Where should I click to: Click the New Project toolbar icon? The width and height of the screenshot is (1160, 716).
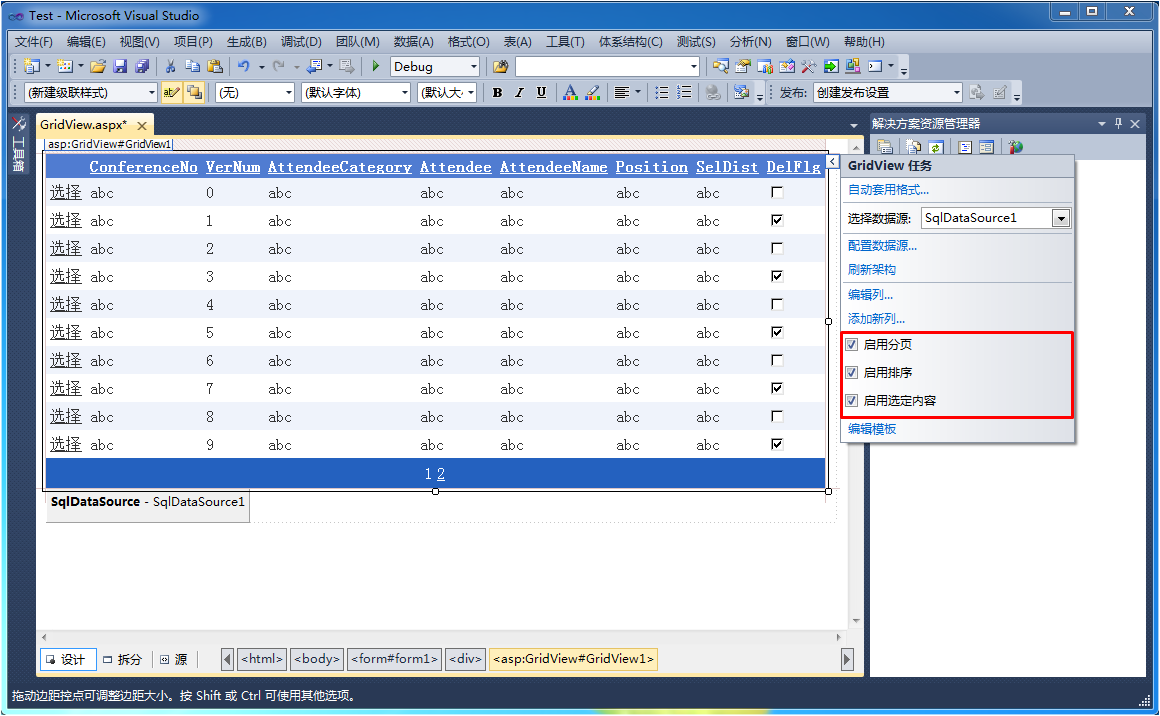click(31, 67)
